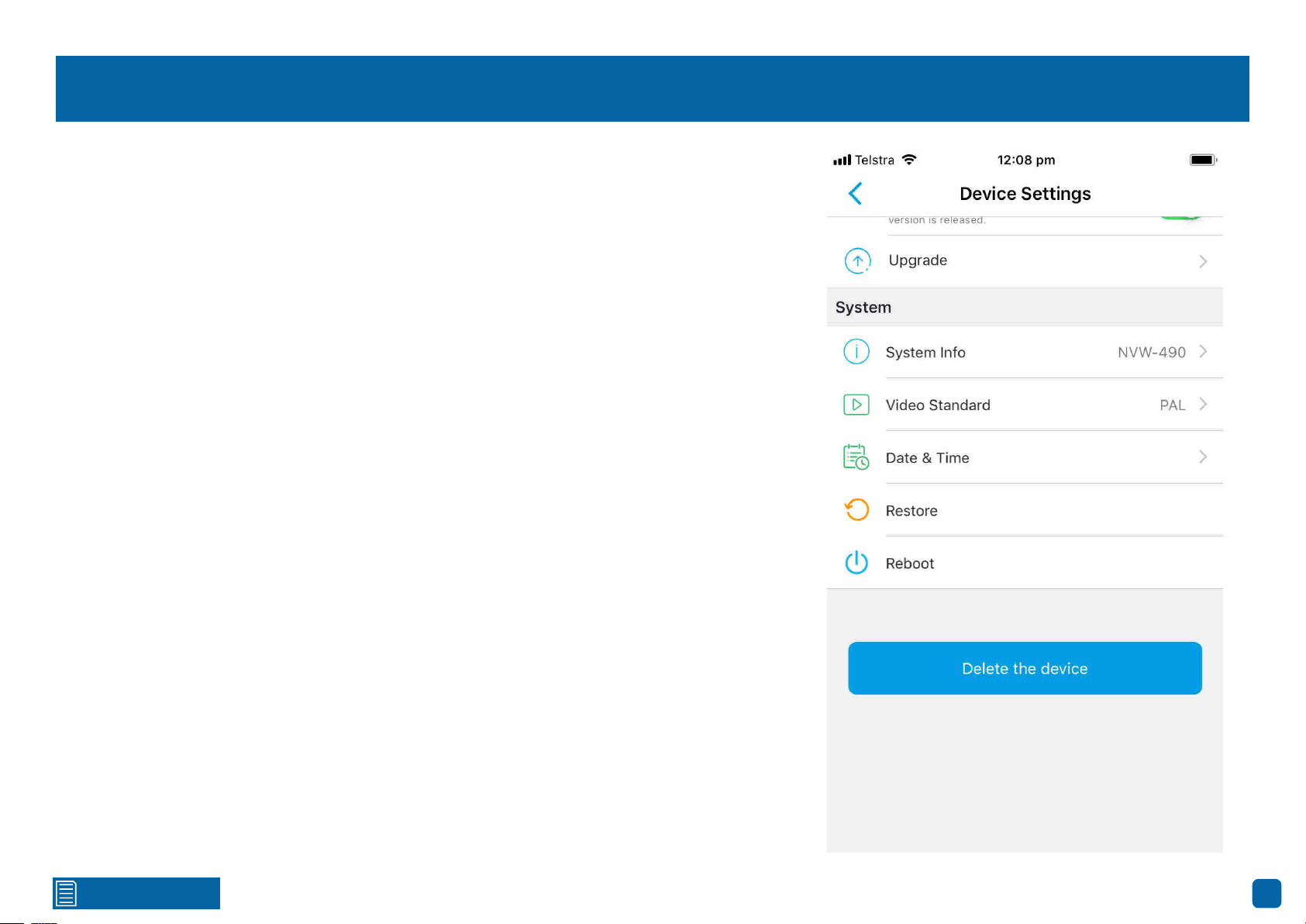
Task: Click the orange Restore icon
Action: 856,510
